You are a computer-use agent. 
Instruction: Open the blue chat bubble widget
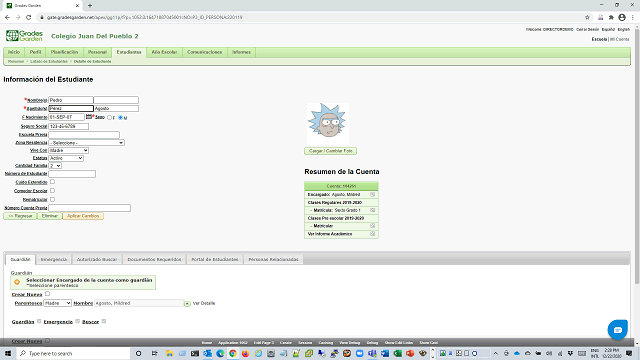pyautogui.click(x=618, y=329)
